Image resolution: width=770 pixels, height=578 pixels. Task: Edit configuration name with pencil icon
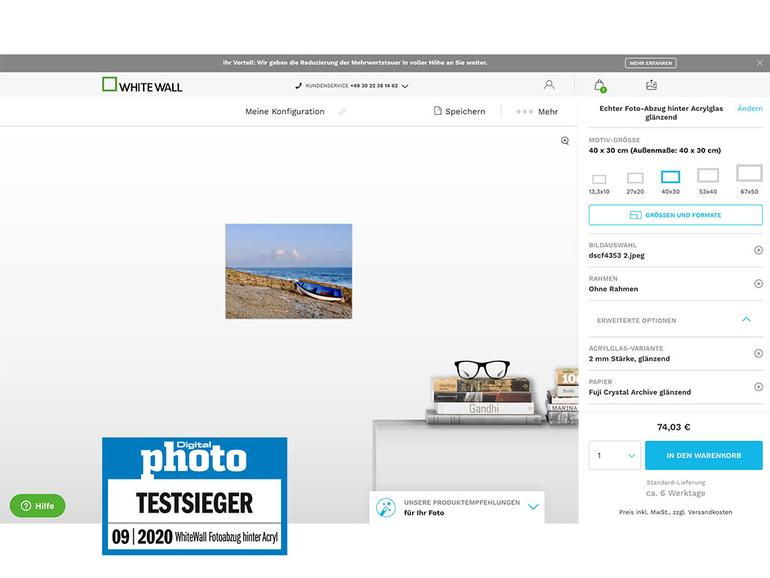coord(342,111)
